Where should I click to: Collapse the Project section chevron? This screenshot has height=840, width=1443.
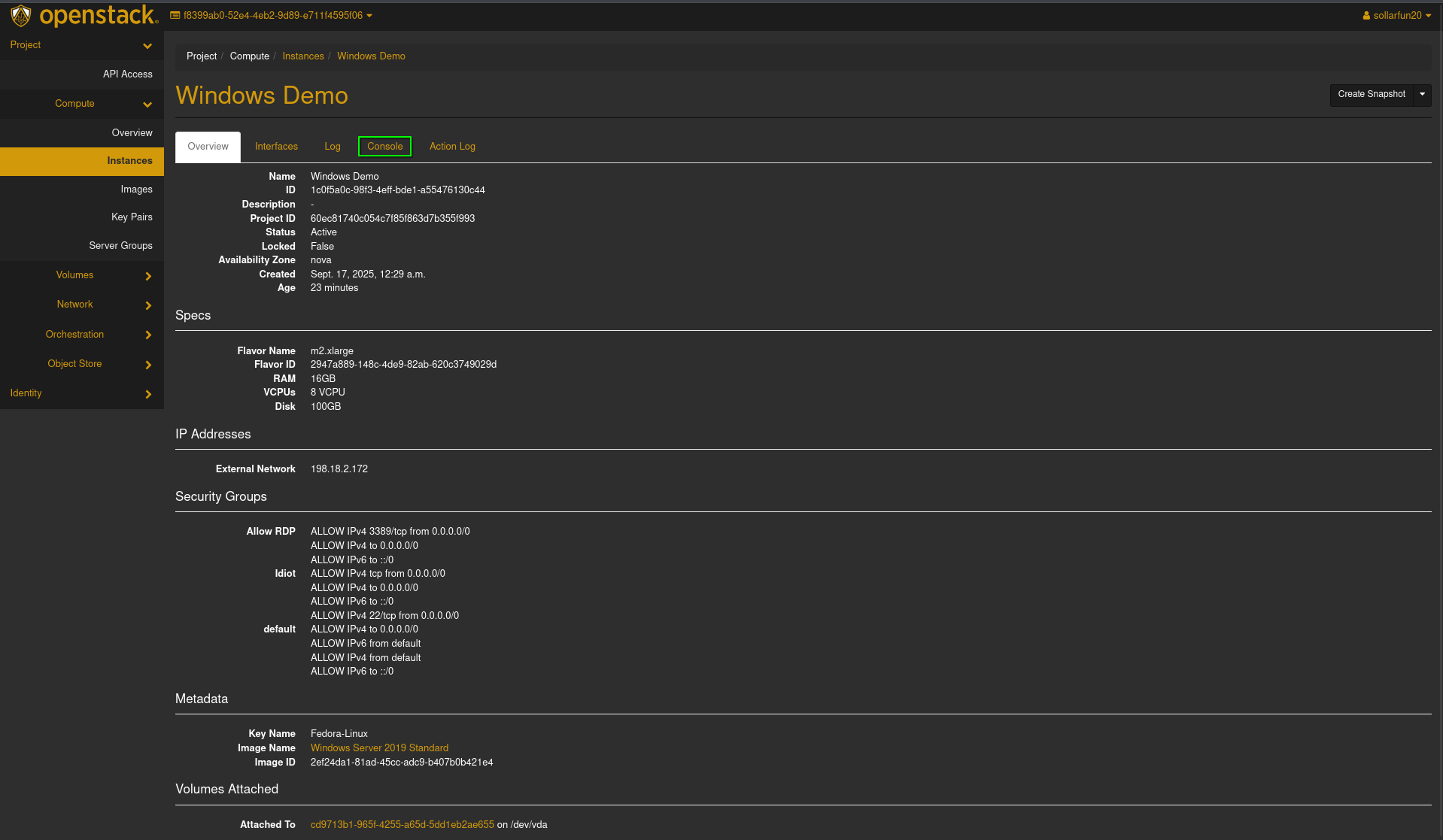pyautogui.click(x=147, y=46)
